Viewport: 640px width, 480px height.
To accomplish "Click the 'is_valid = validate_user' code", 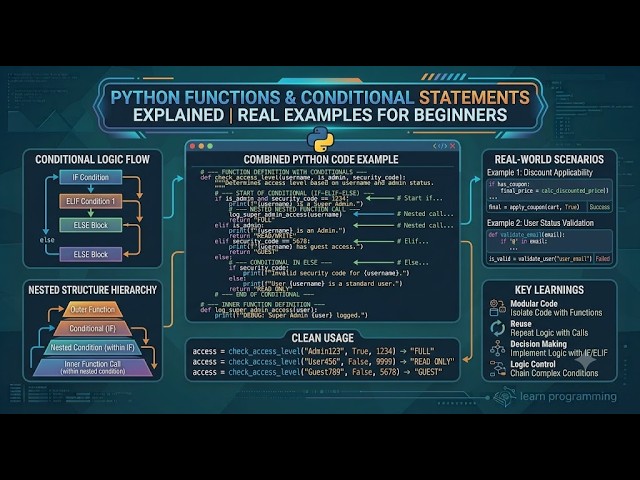I will 540,258.
